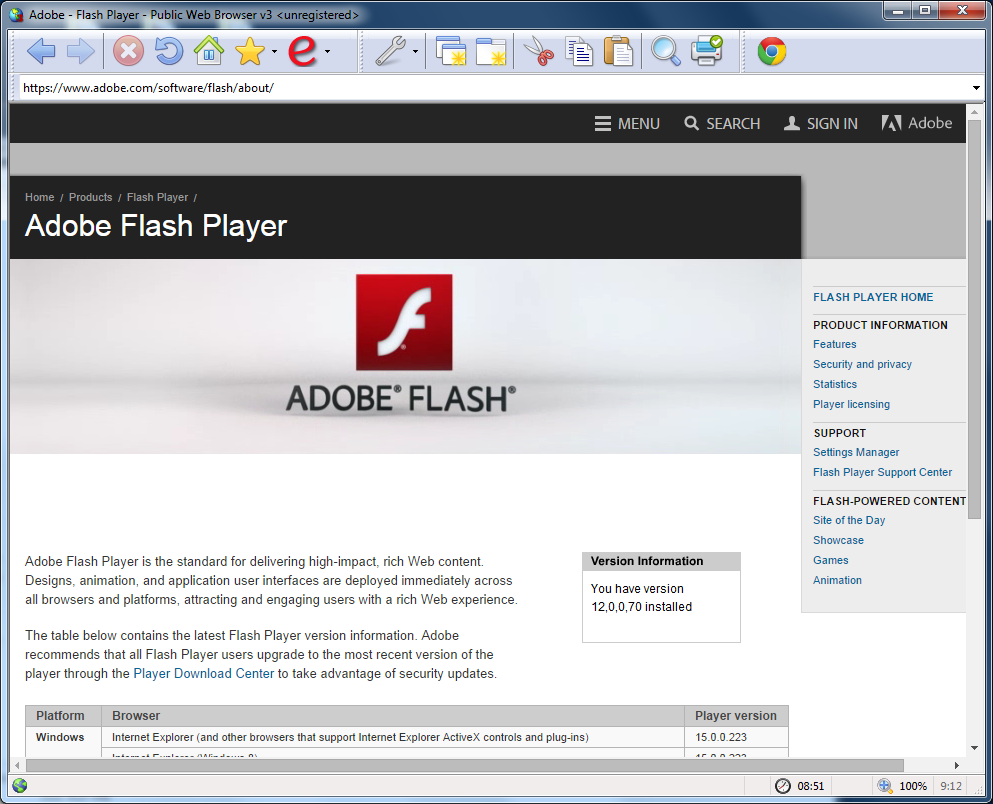The height and width of the screenshot is (804, 993).
Task: Click the page scrollbar down arrow
Action: pos(974,748)
